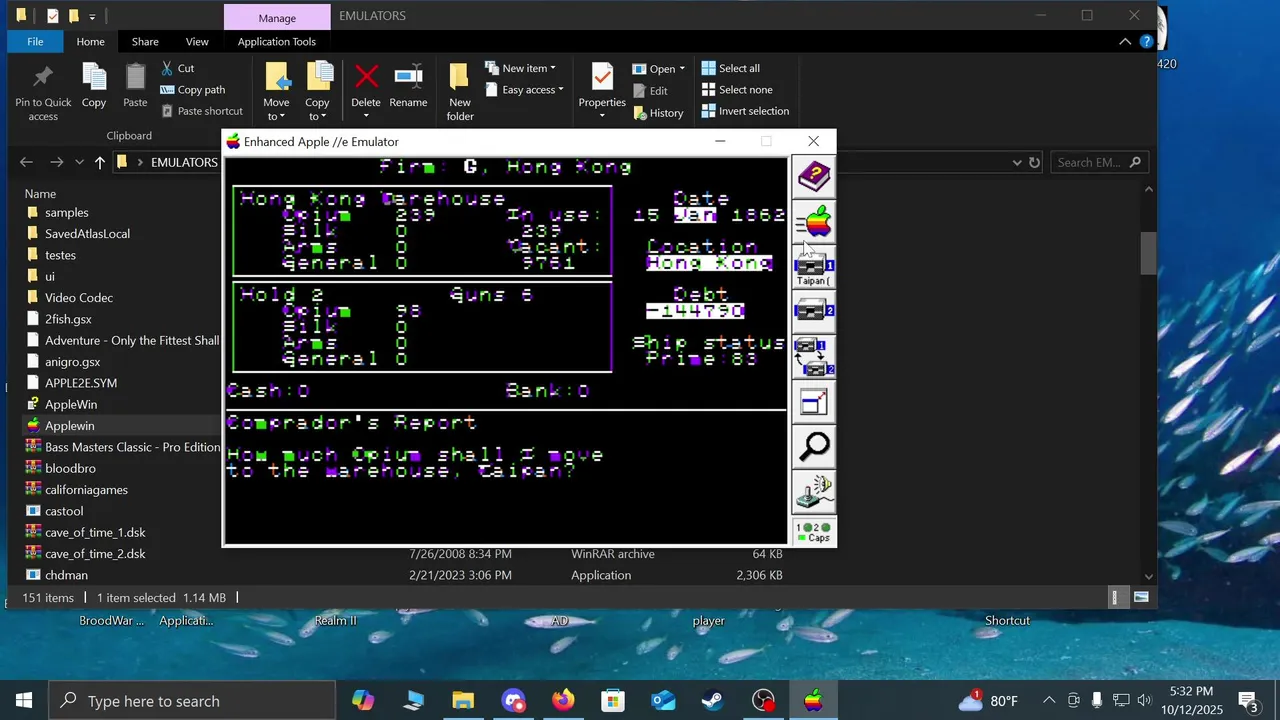Toggle full screen mode icon in emulator

814,402
